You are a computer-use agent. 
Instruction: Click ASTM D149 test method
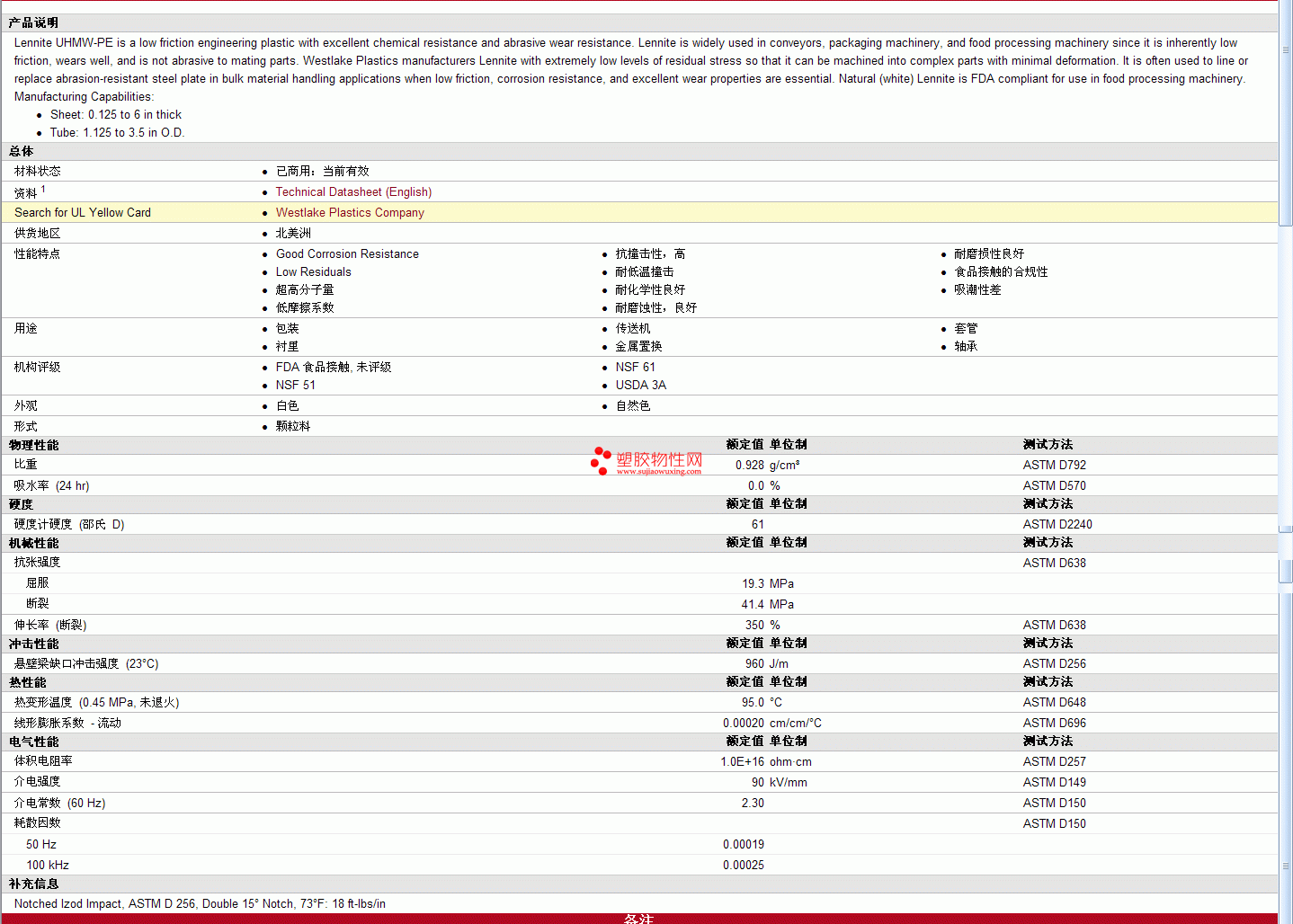[1055, 782]
